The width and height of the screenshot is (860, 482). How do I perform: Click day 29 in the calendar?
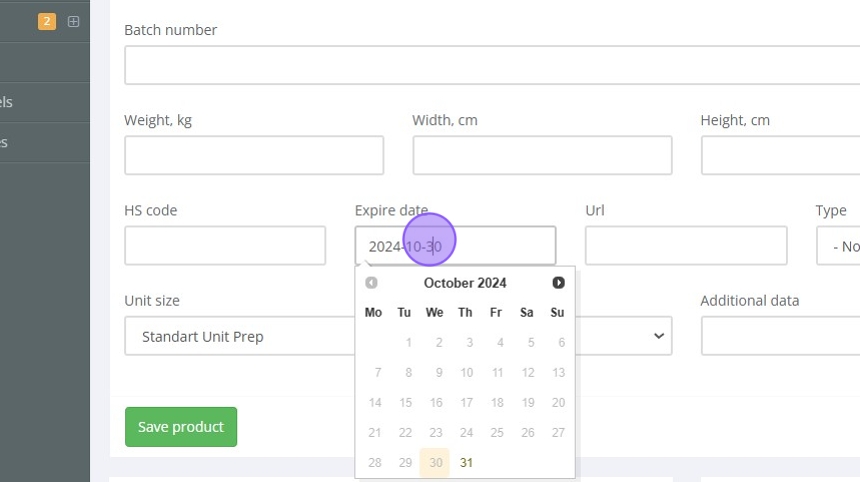click(405, 463)
